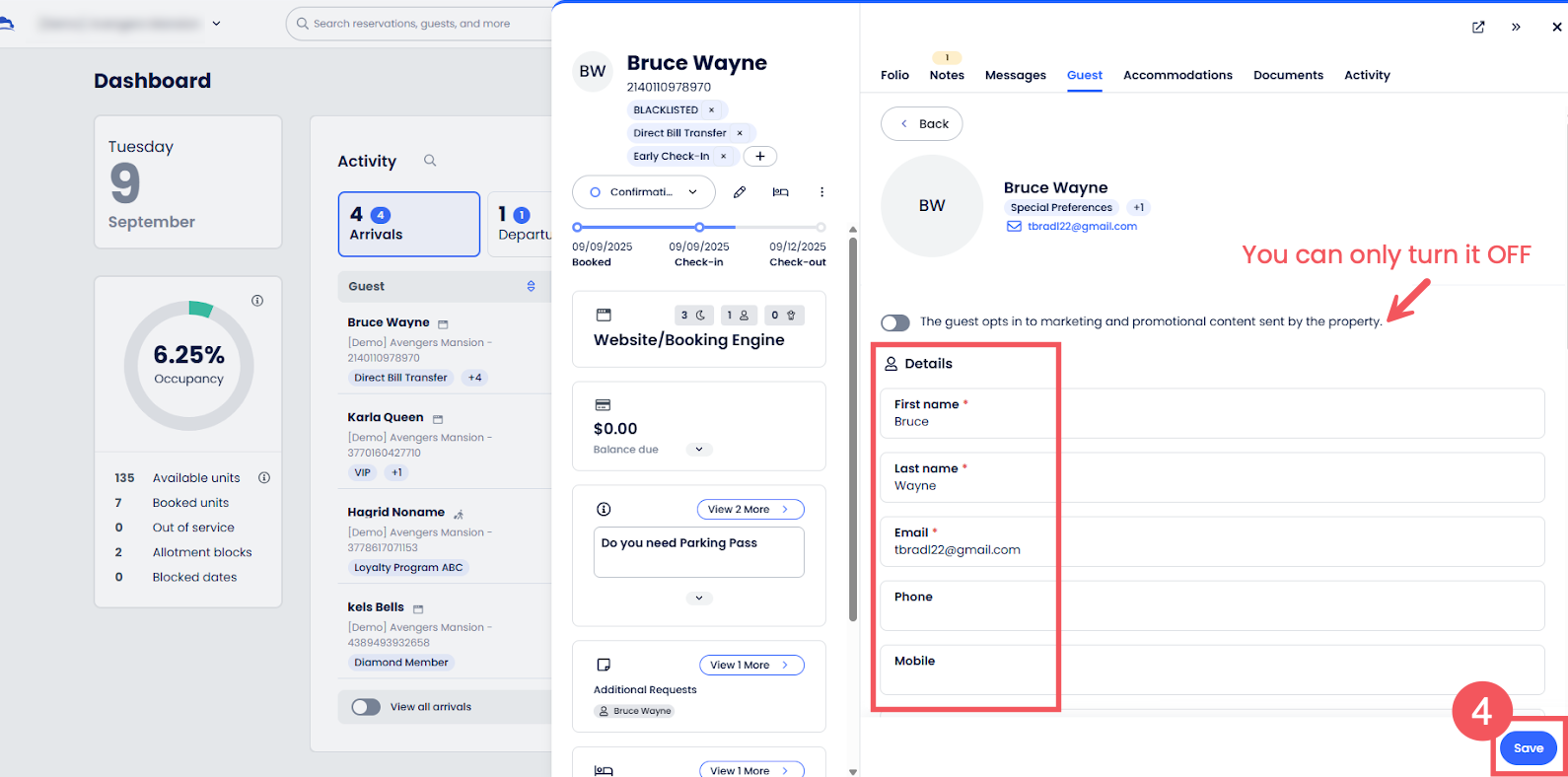Image resolution: width=1568 pixels, height=777 pixels.
Task: Collapse panel with double chevron icon
Action: pos(1516,28)
